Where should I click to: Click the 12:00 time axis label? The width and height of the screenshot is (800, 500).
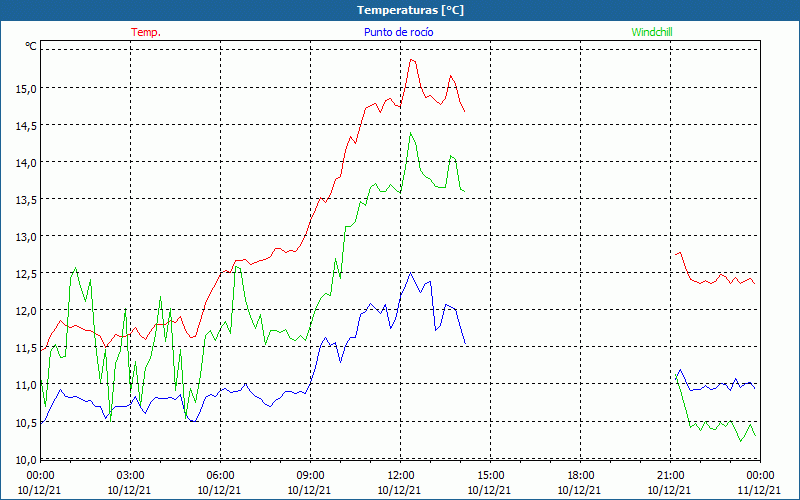(401, 476)
